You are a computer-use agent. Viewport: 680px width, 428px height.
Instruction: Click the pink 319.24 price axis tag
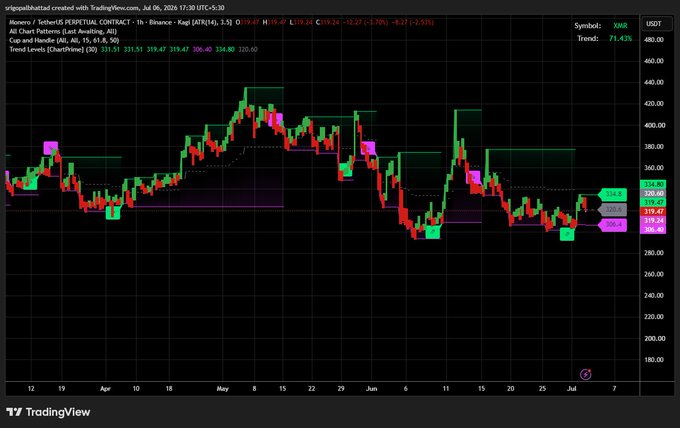pyautogui.click(x=653, y=221)
